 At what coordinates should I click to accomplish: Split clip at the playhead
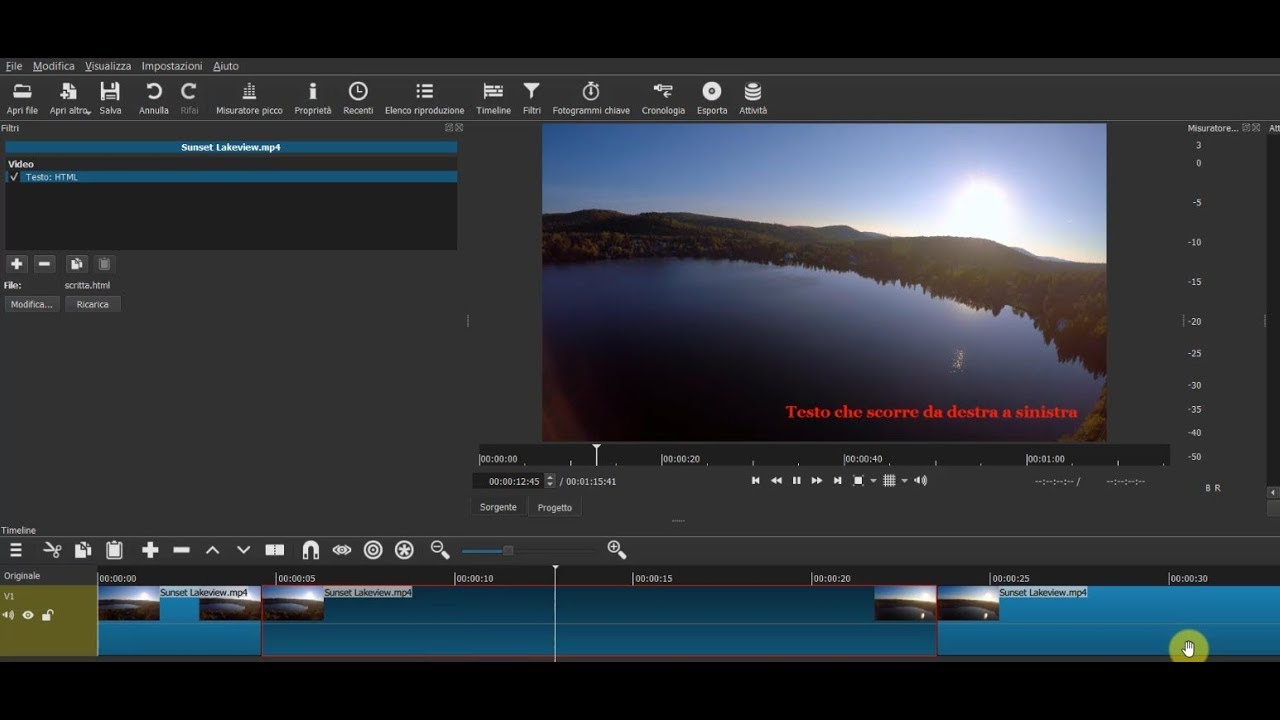[x=275, y=550]
